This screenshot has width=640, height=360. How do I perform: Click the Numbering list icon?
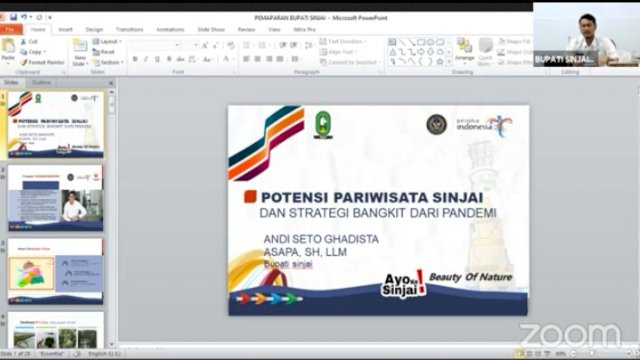[x=263, y=45]
